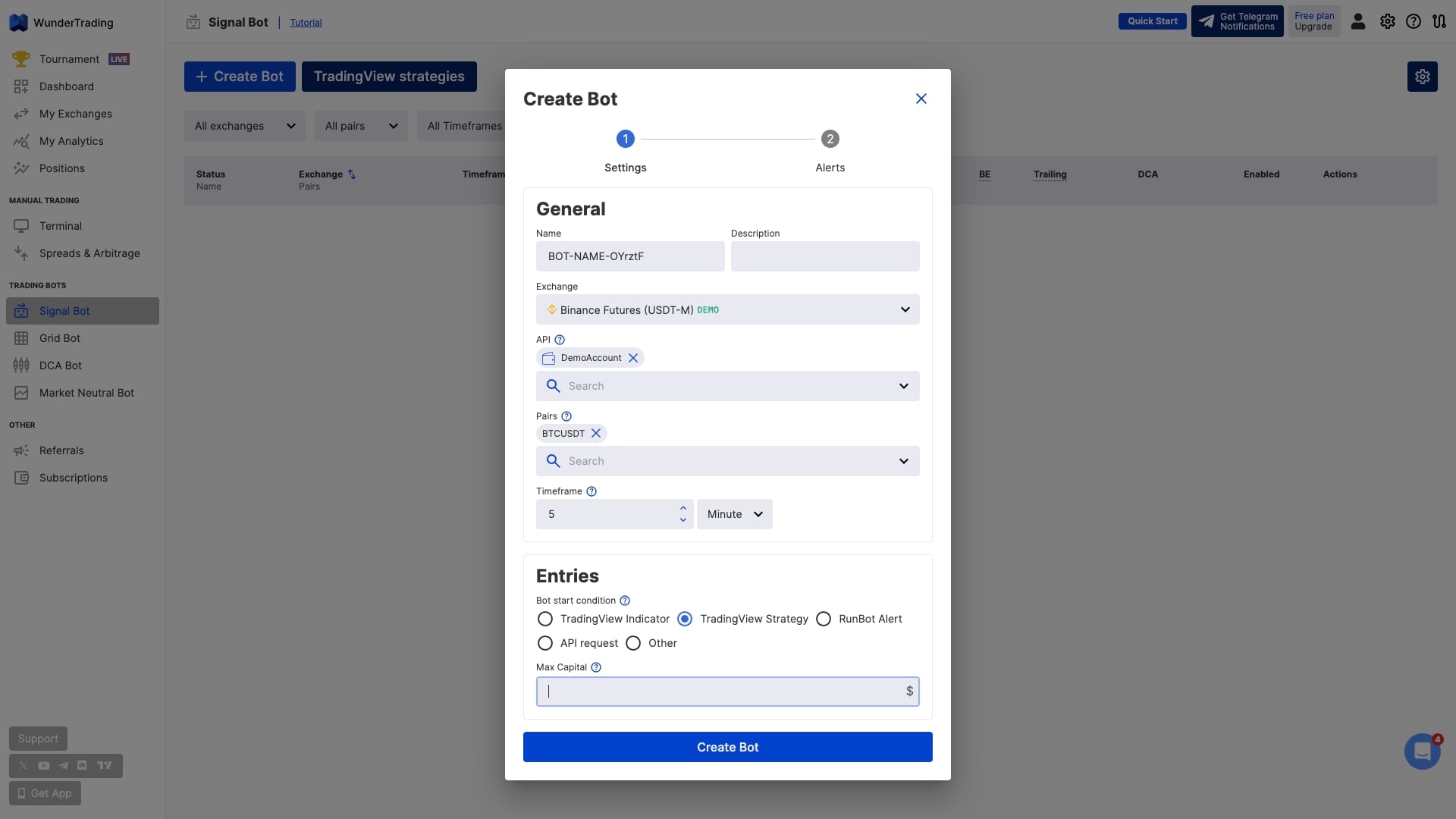Image resolution: width=1456 pixels, height=819 pixels.
Task: Click the Max Capital help icon
Action: pyautogui.click(x=596, y=667)
